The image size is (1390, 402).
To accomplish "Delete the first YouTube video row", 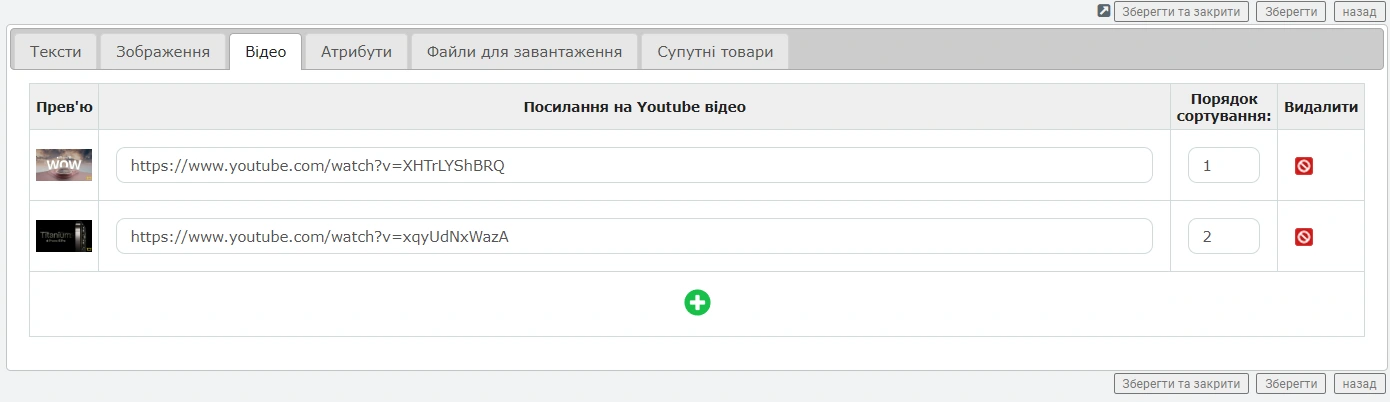I will point(1304,166).
